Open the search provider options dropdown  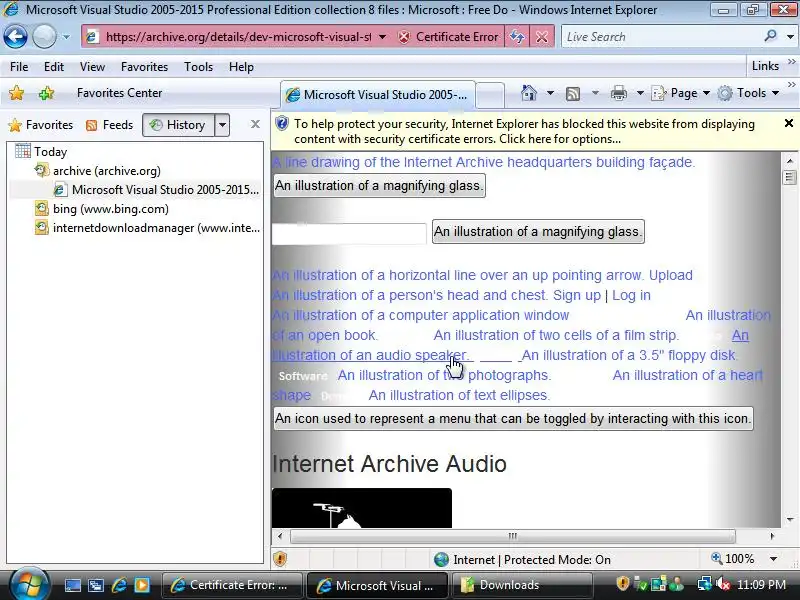(x=790, y=37)
